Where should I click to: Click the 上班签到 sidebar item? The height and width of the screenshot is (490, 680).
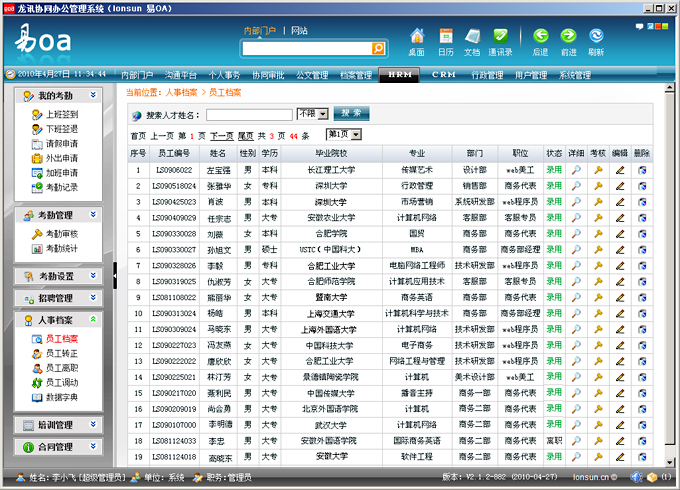coord(55,114)
